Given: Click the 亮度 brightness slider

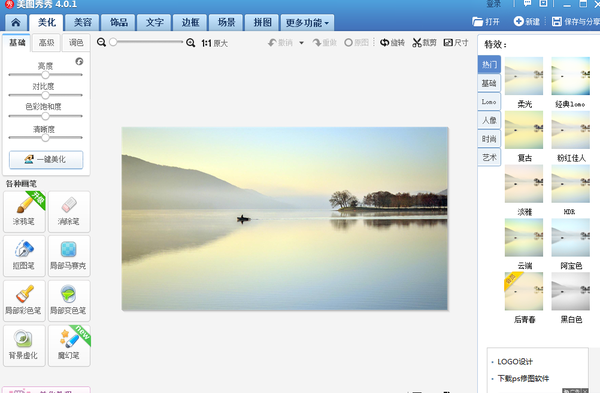Looking at the screenshot, I should pos(46,75).
